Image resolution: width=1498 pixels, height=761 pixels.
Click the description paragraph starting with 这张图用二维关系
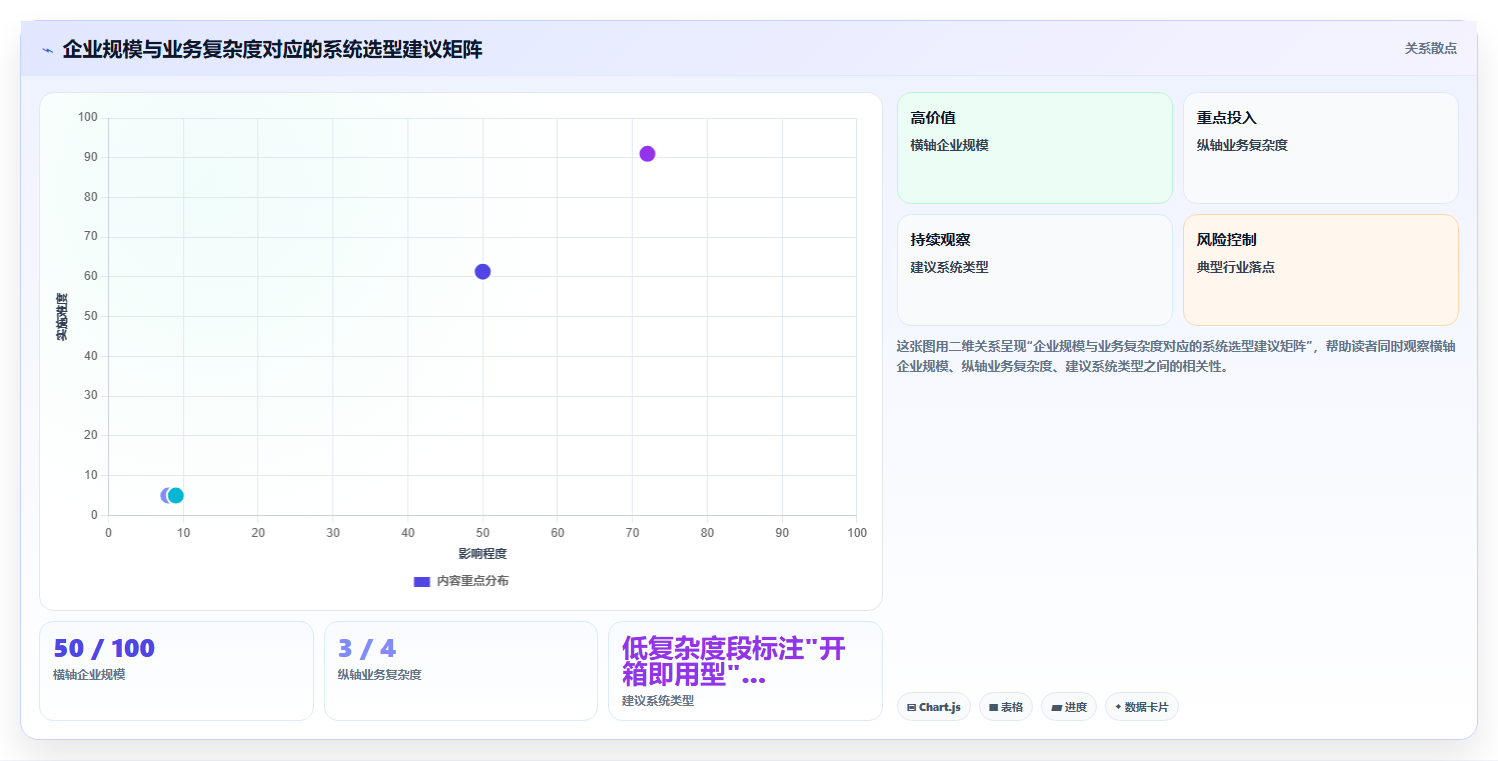click(x=1176, y=356)
